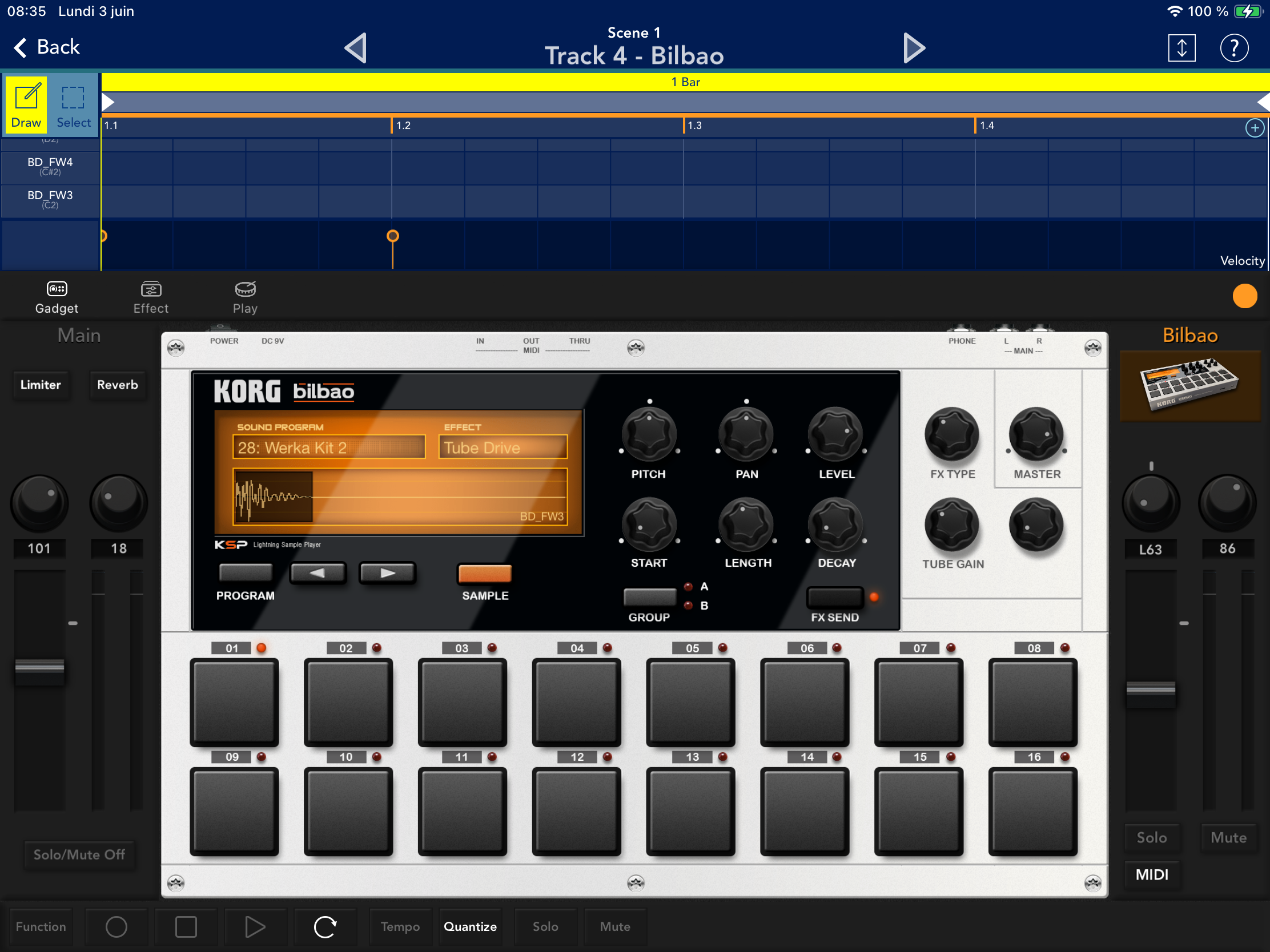Mute the Bilbao track
The height and width of the screenshot is (952, 1270).
1228,837
